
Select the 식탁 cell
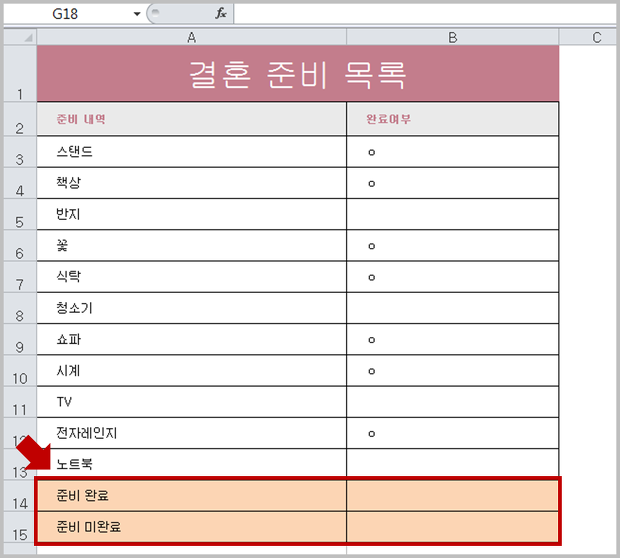[x=191, y=277]
